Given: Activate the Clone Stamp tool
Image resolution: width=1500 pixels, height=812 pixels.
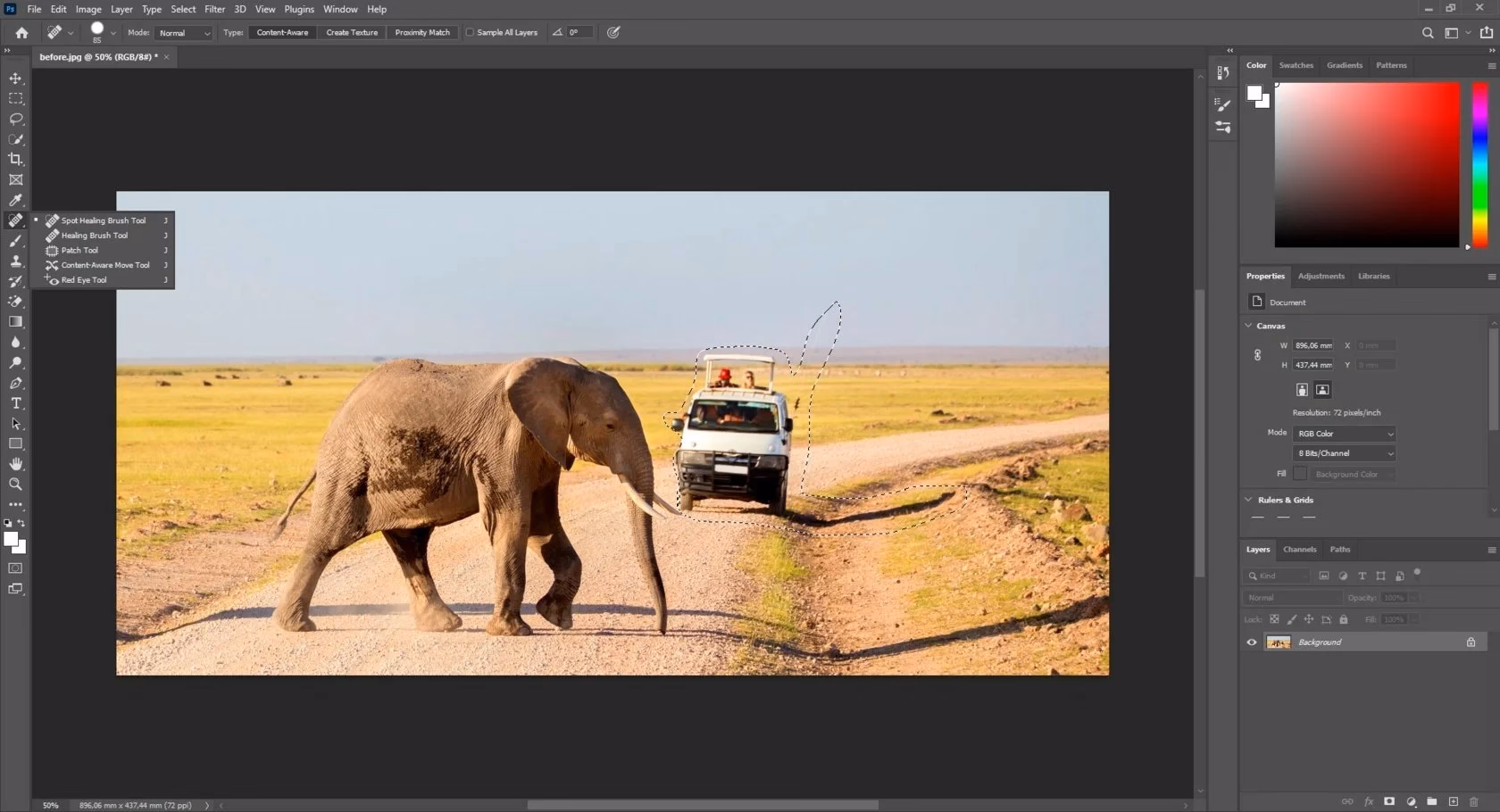Looking at the screenshot, I should pos(15,261).
